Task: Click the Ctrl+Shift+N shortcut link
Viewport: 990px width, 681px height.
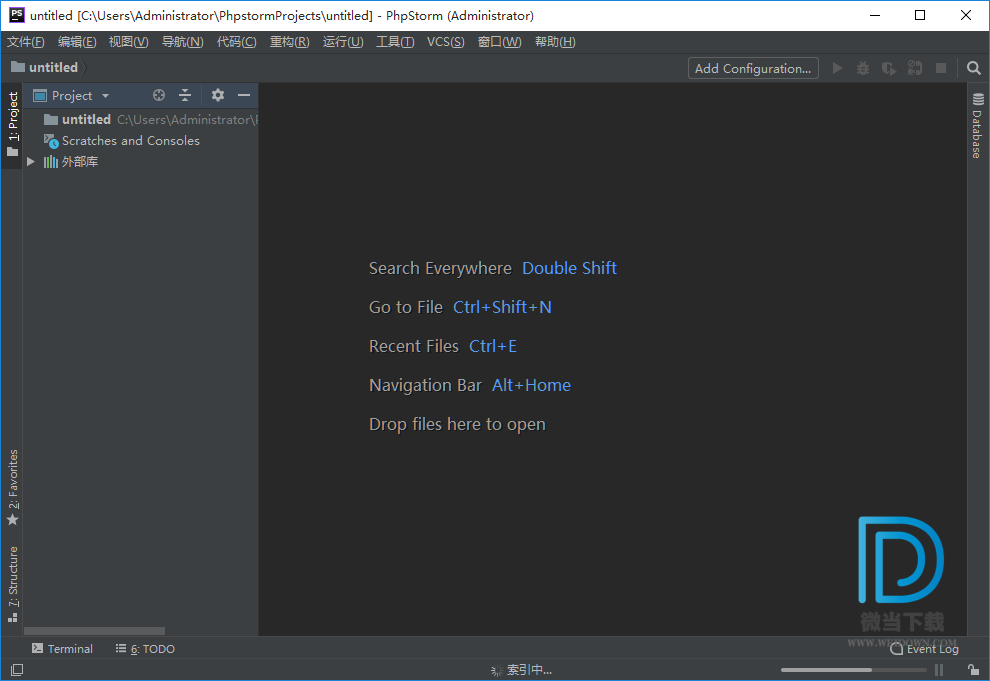Action: pos(503,307)
